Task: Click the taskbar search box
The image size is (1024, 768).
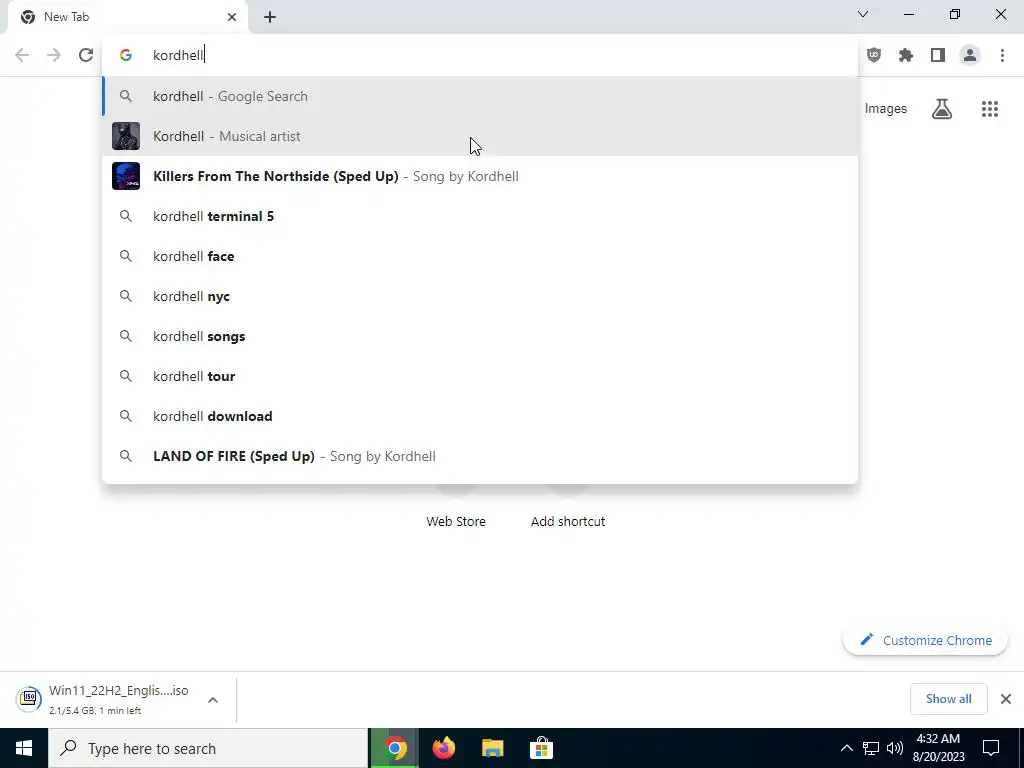Action: click(208, 748)
